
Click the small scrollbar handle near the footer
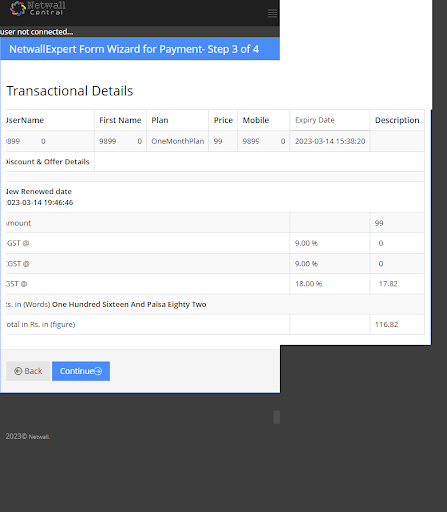tap(277, 417)
